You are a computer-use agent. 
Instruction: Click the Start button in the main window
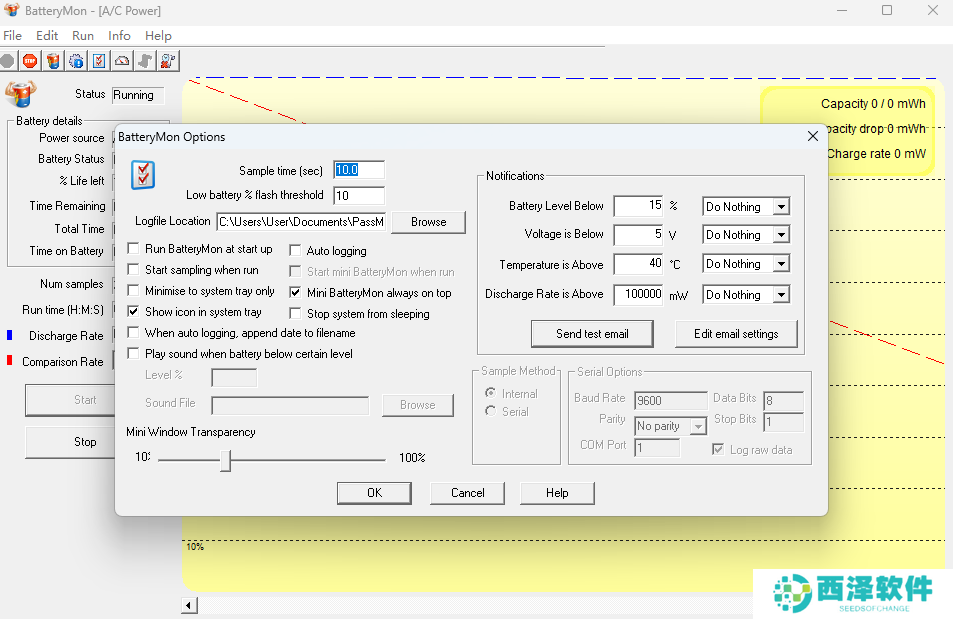pyautogui.click(x=71, y=400)
